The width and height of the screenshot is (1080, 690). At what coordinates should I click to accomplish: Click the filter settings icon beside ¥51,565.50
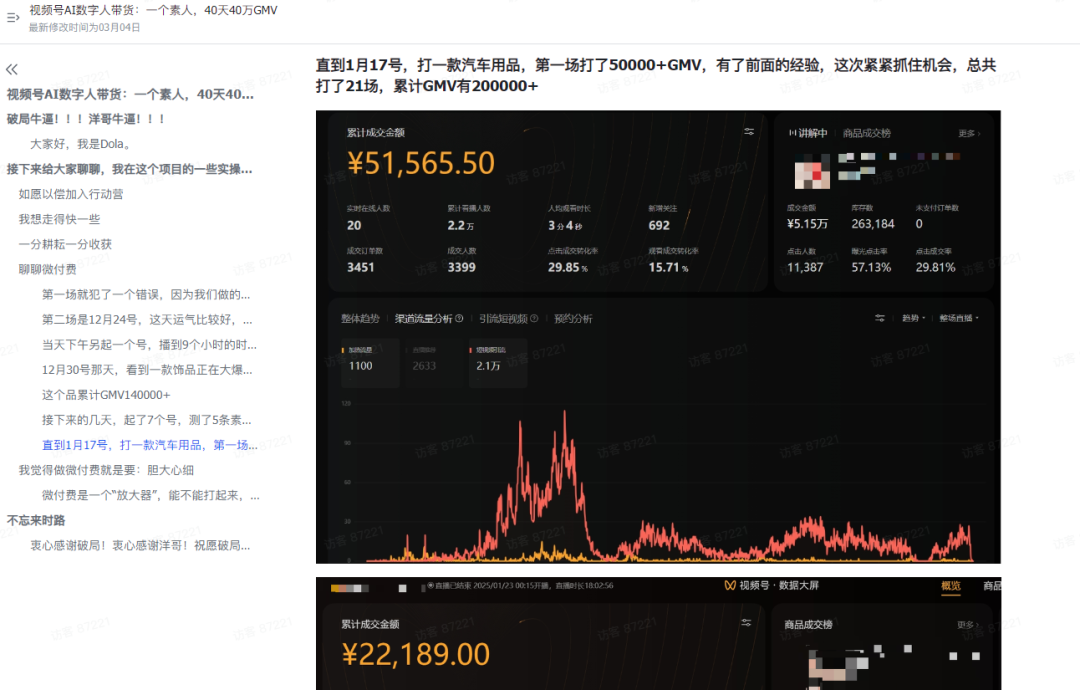click(x=748, y=132)
